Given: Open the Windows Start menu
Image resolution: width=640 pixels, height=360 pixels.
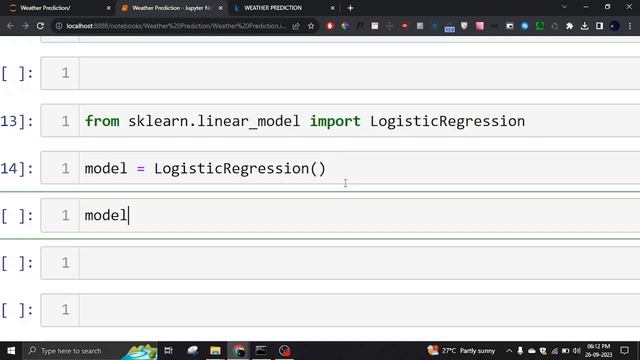Looking at the screenshot, I should click(11, 351).
